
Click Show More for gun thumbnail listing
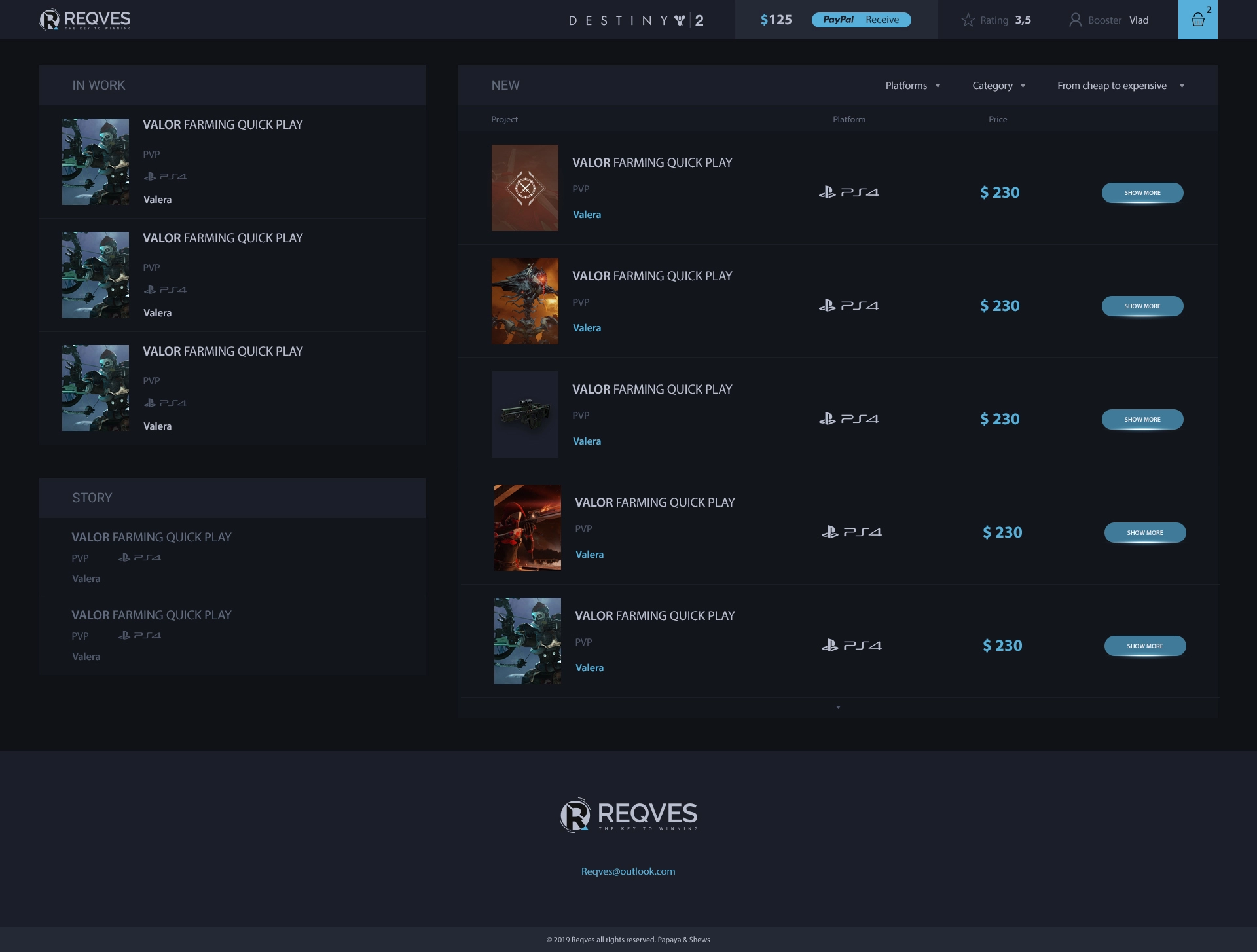pos(1142,419)
